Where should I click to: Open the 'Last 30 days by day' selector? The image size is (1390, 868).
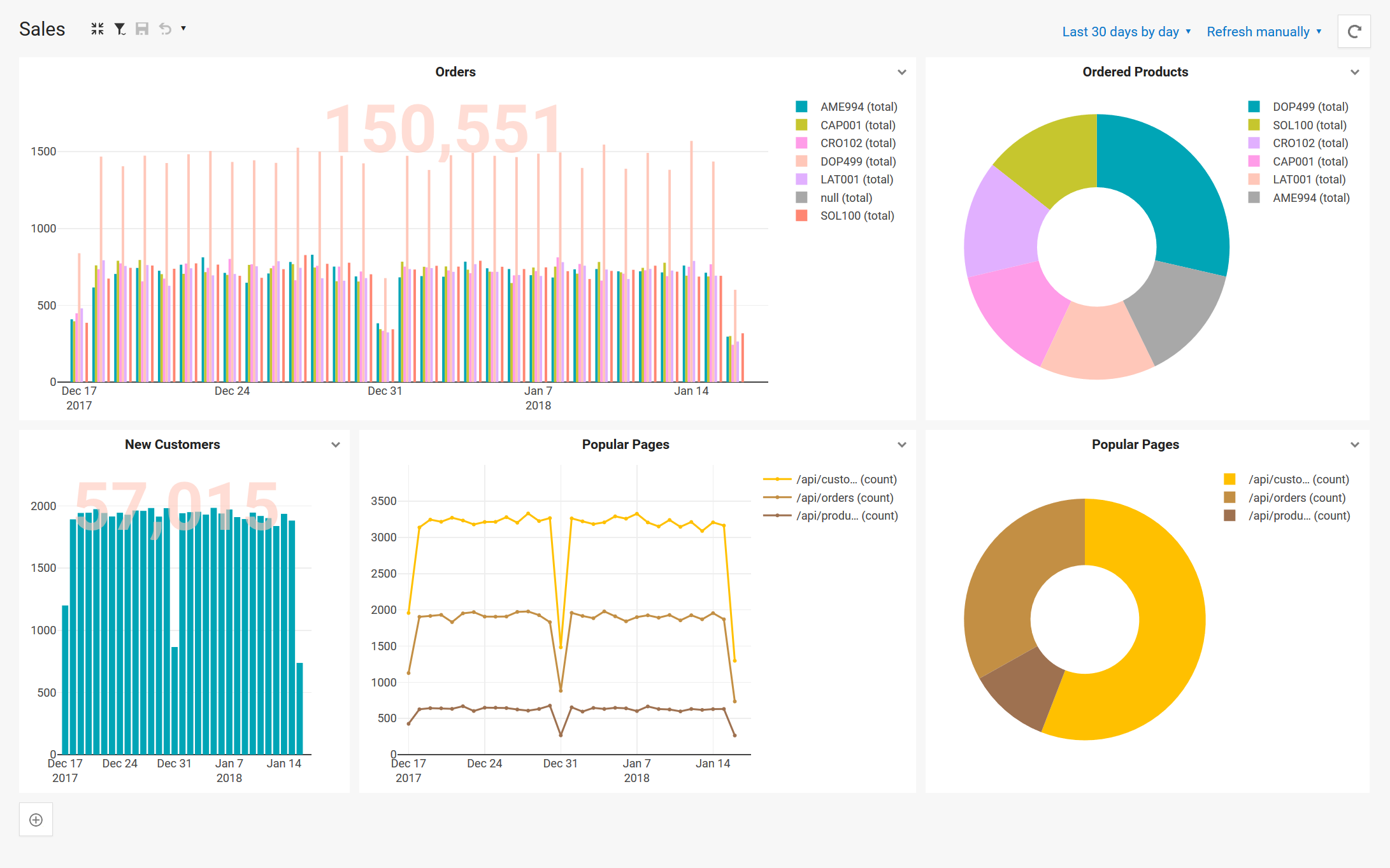coord(1126,31)
